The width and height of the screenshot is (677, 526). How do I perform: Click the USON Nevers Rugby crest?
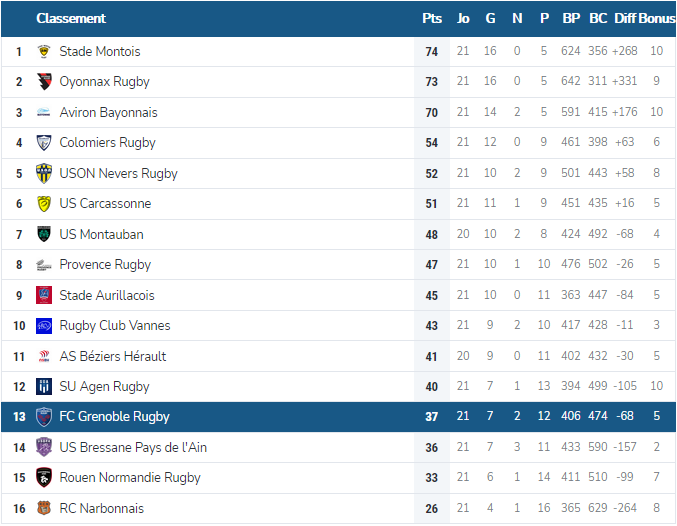[x=44, y=174]
